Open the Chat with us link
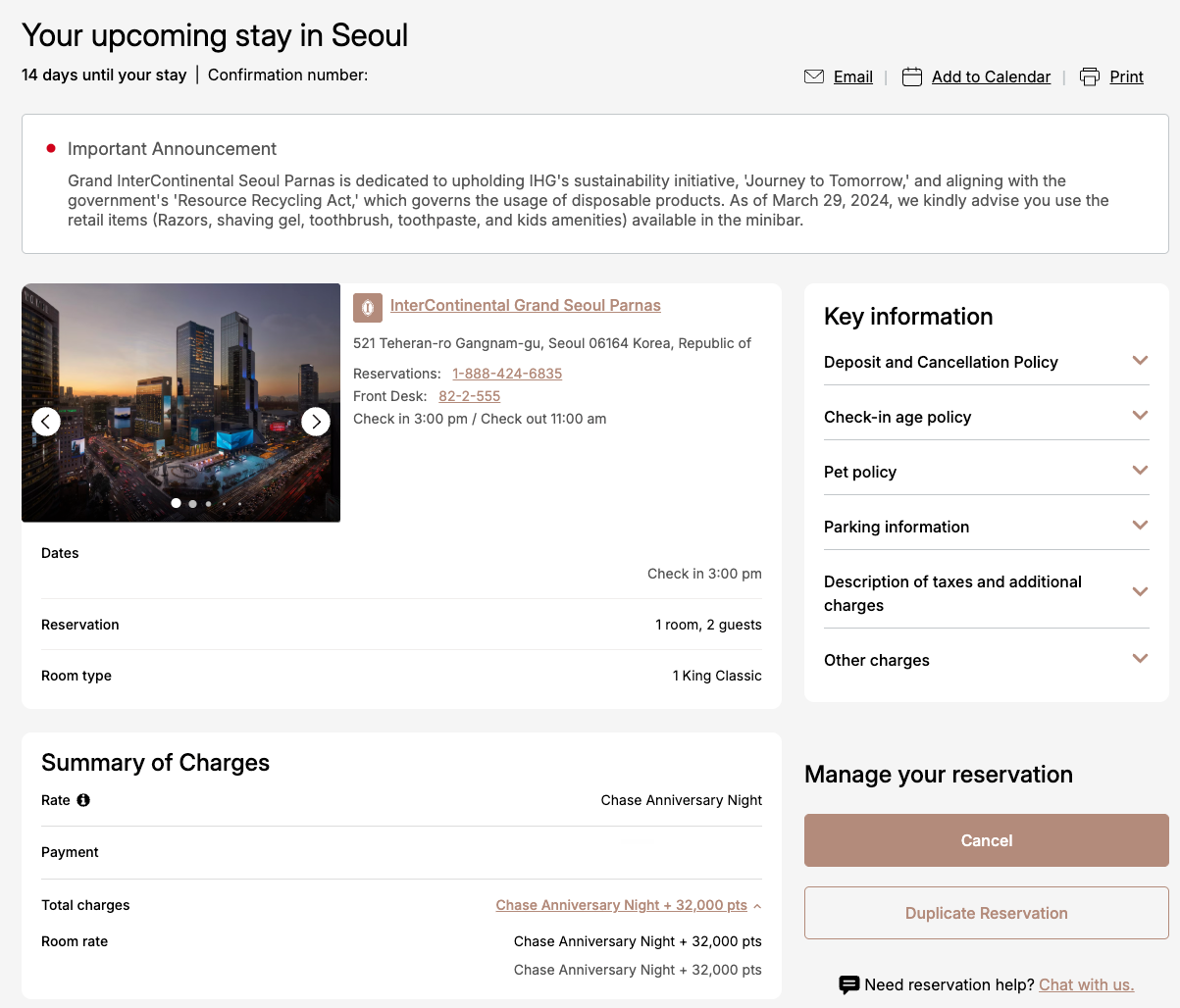This screenshot has width=1180, height=1008. pos(1086,984)
